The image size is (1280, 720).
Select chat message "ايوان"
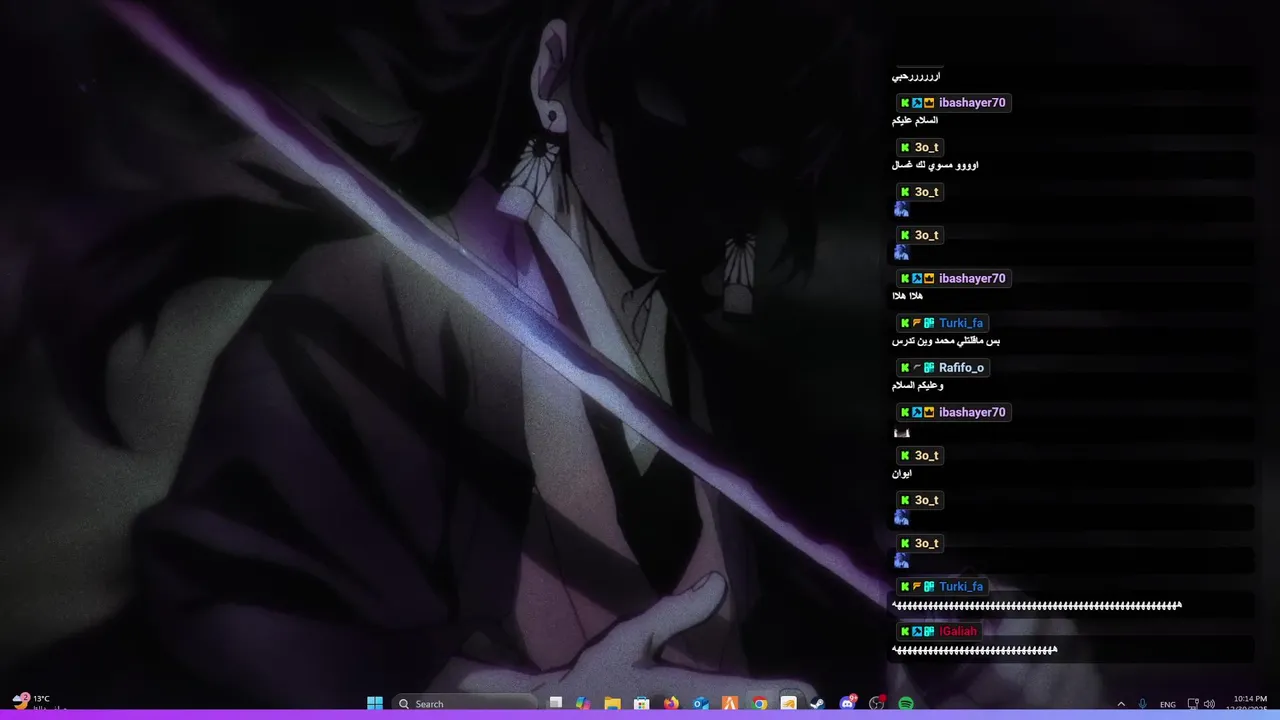point(901,473)
